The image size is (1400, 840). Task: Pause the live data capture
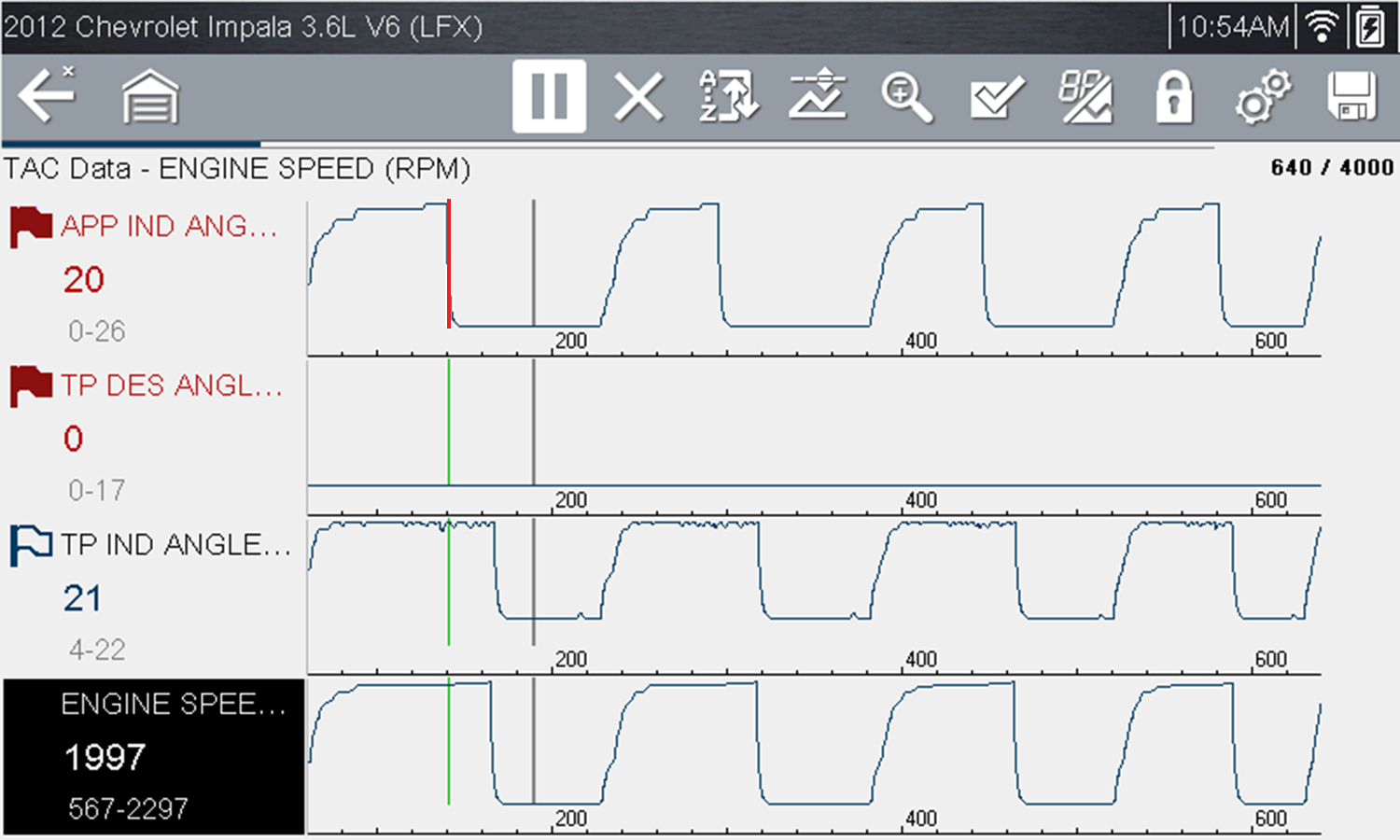(x=549, y=96)
